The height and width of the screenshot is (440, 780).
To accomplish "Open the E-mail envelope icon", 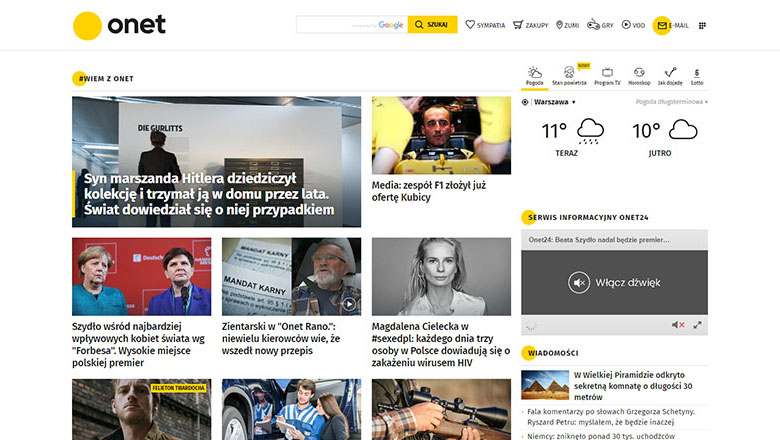I will [x=661, y=25].
